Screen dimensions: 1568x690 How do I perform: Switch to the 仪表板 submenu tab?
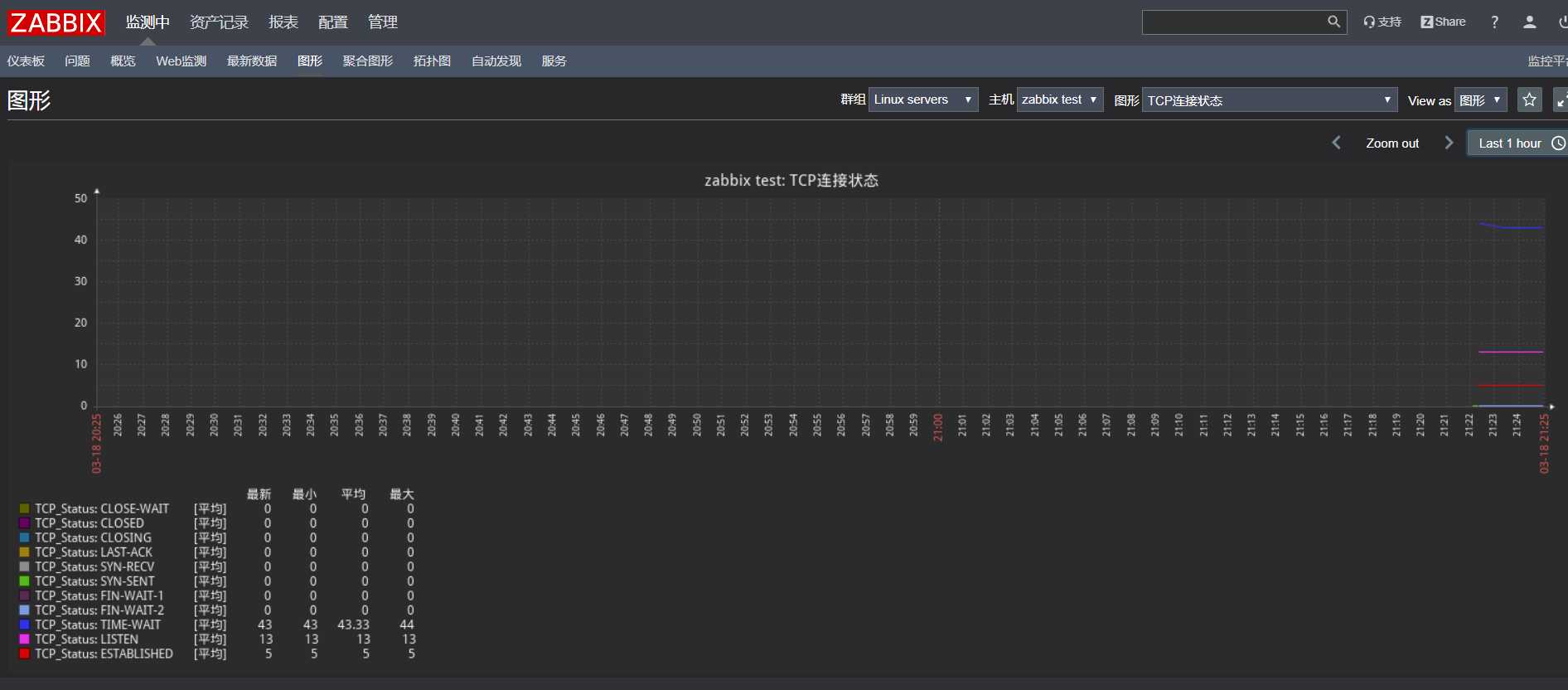click(x=26, y=61)
